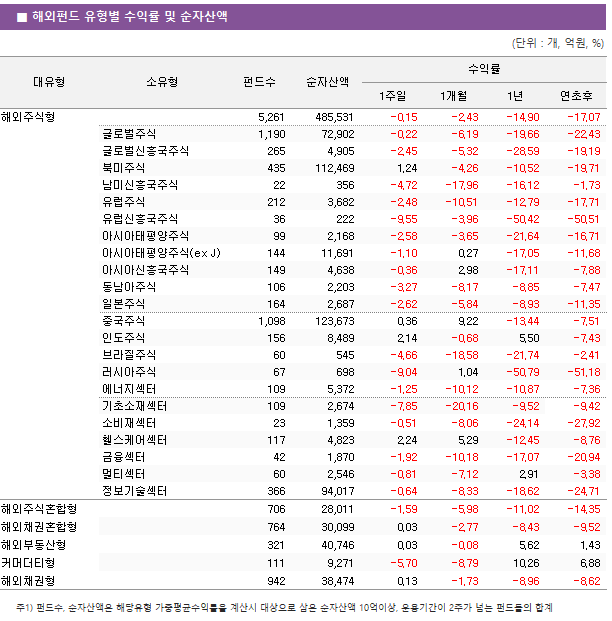Select the '일본주식' row label

(x=124, y=304)
